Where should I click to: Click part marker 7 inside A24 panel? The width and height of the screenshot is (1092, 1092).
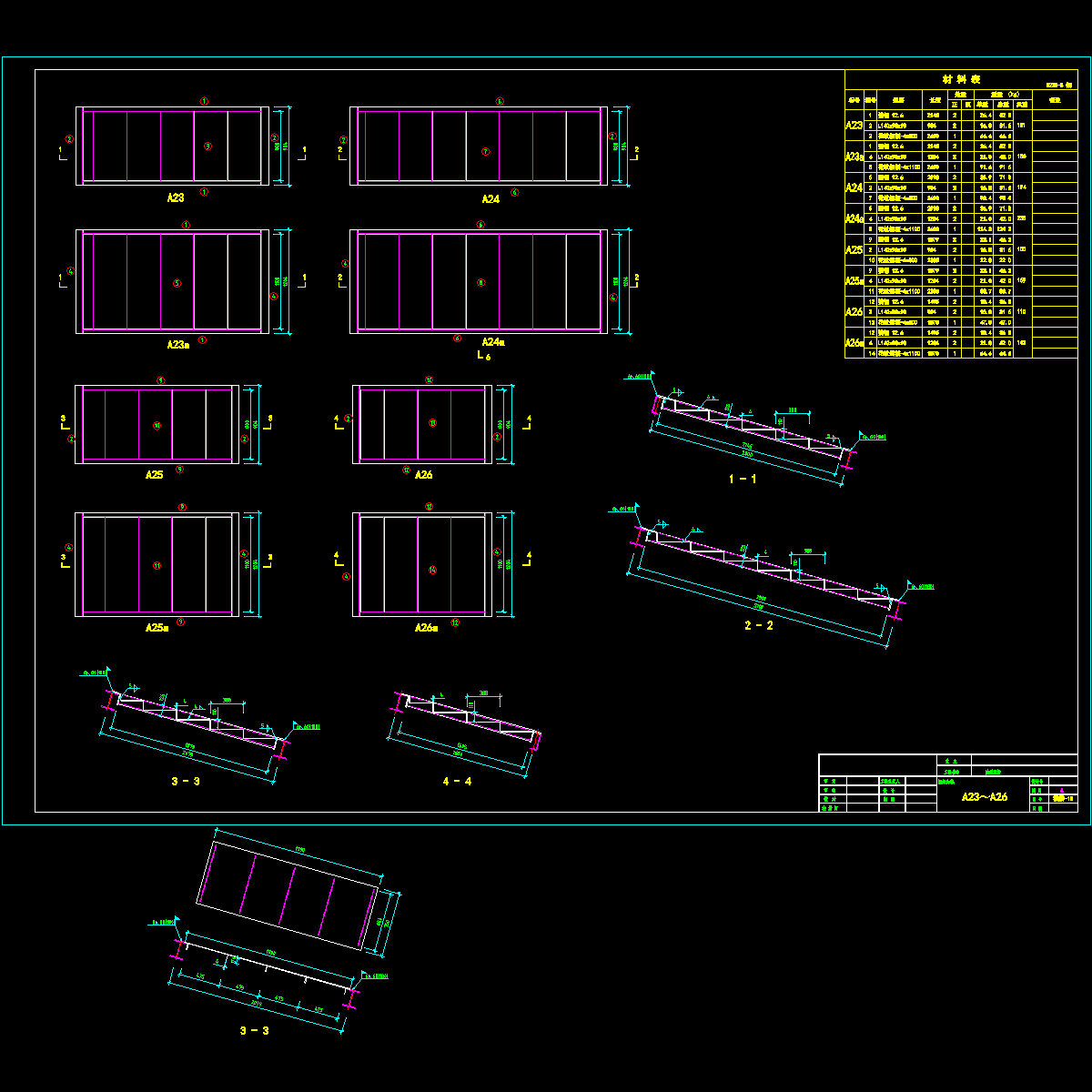point(485,152)
